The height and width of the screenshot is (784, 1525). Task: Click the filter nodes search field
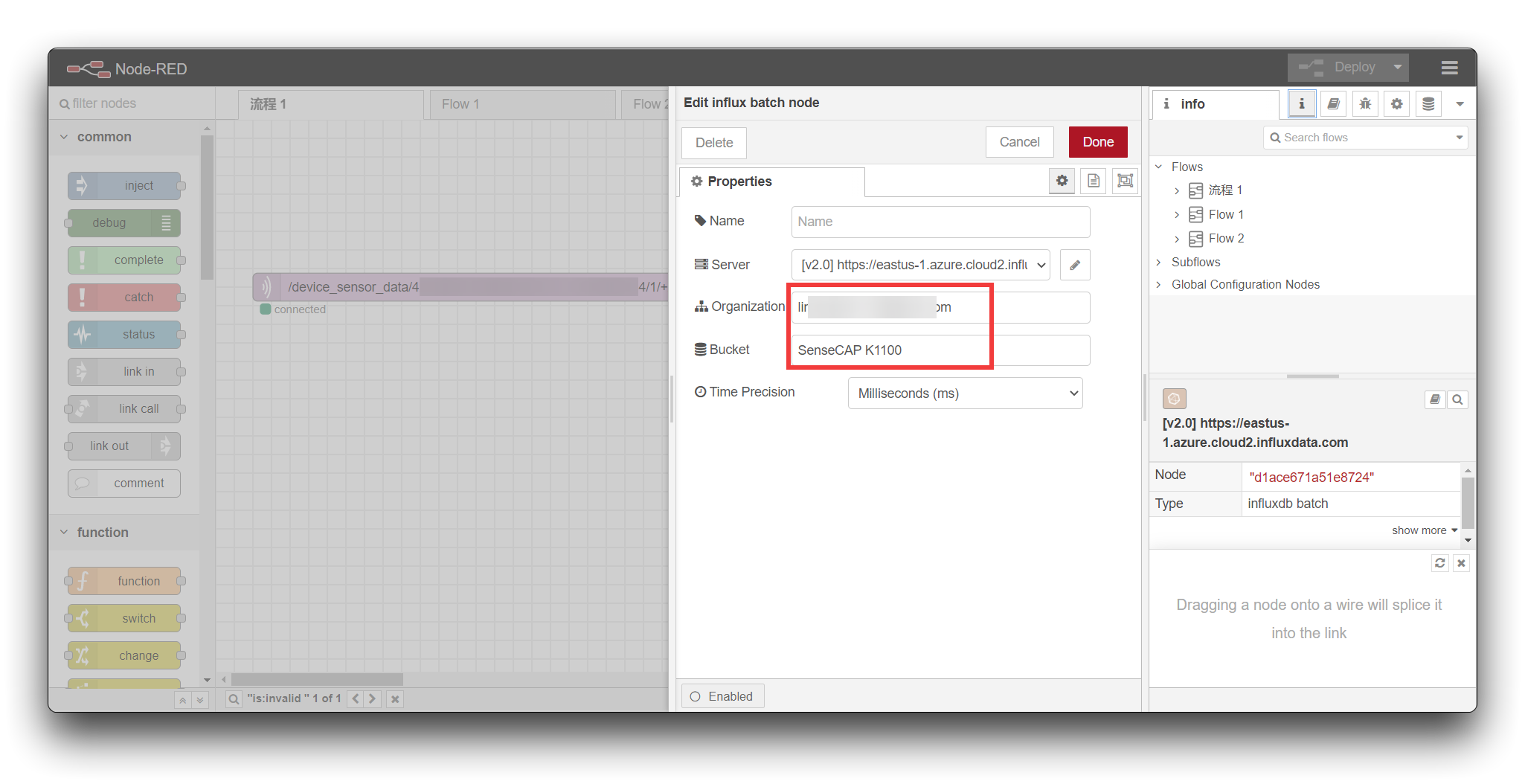132,103
